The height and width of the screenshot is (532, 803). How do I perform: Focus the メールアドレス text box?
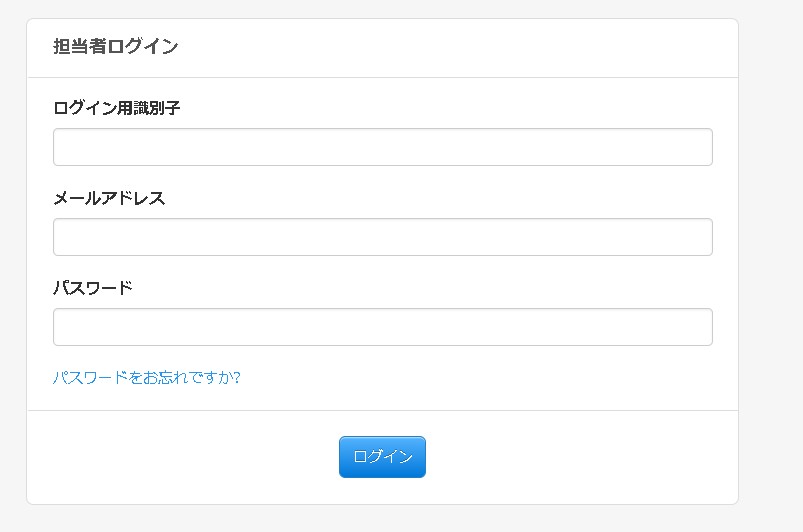[382, 237]
